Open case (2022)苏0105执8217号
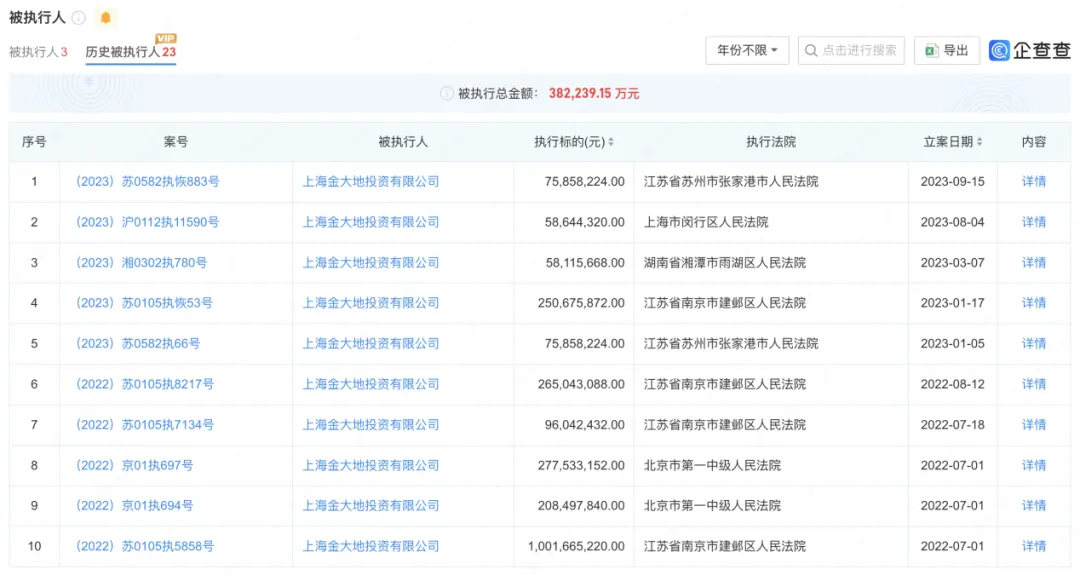 tap(145, 384)
